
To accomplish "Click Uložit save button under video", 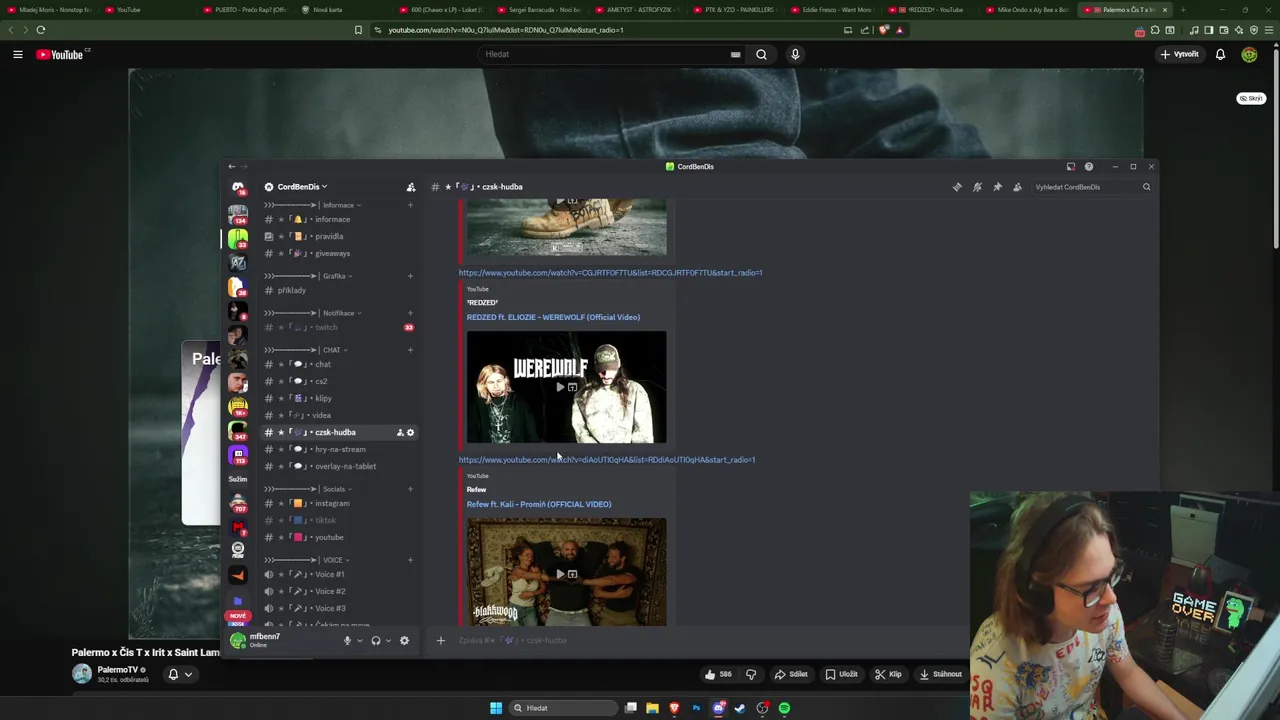I will point(841,674).
